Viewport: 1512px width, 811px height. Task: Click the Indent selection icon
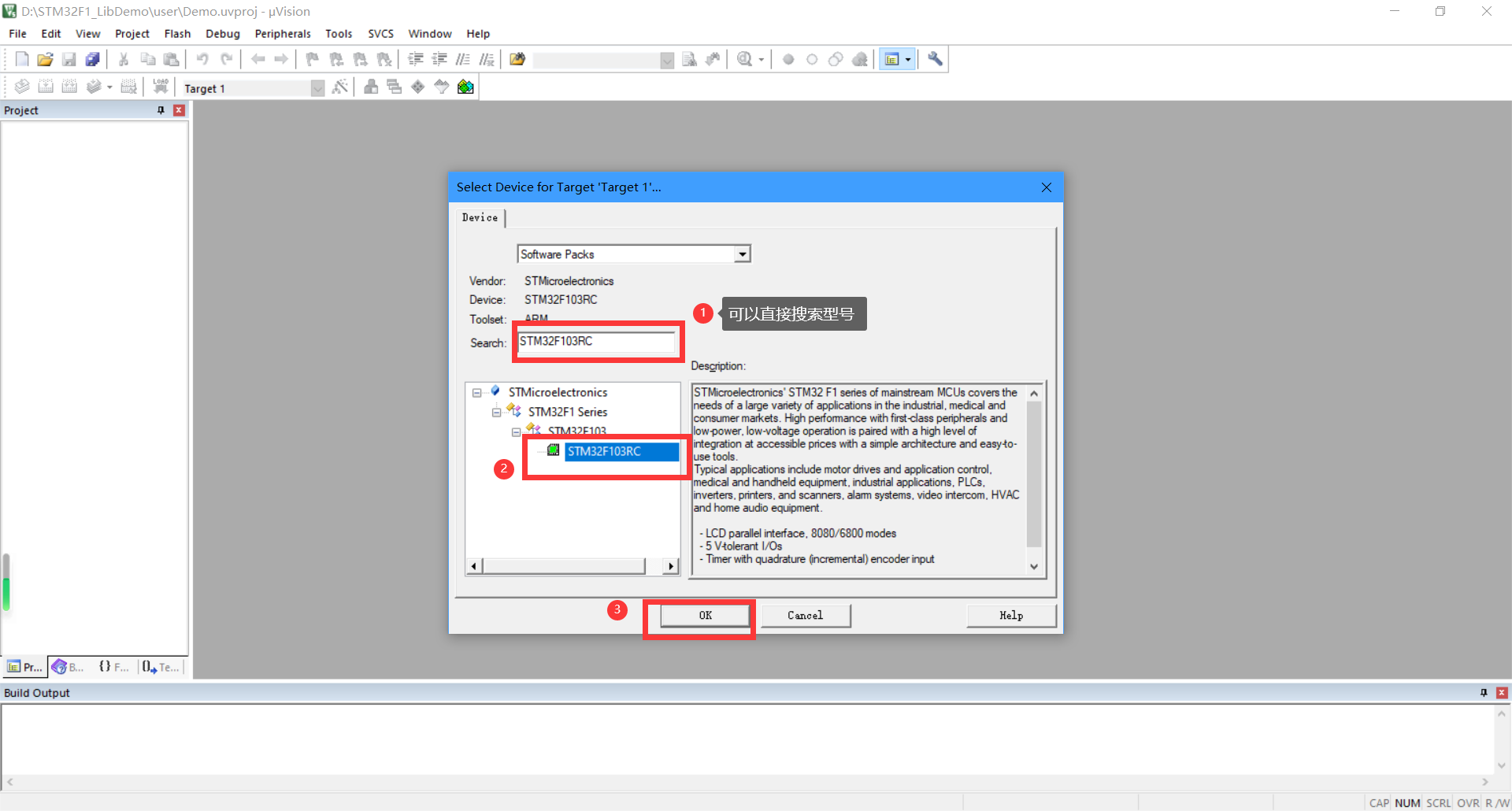(x=416, y=59)
